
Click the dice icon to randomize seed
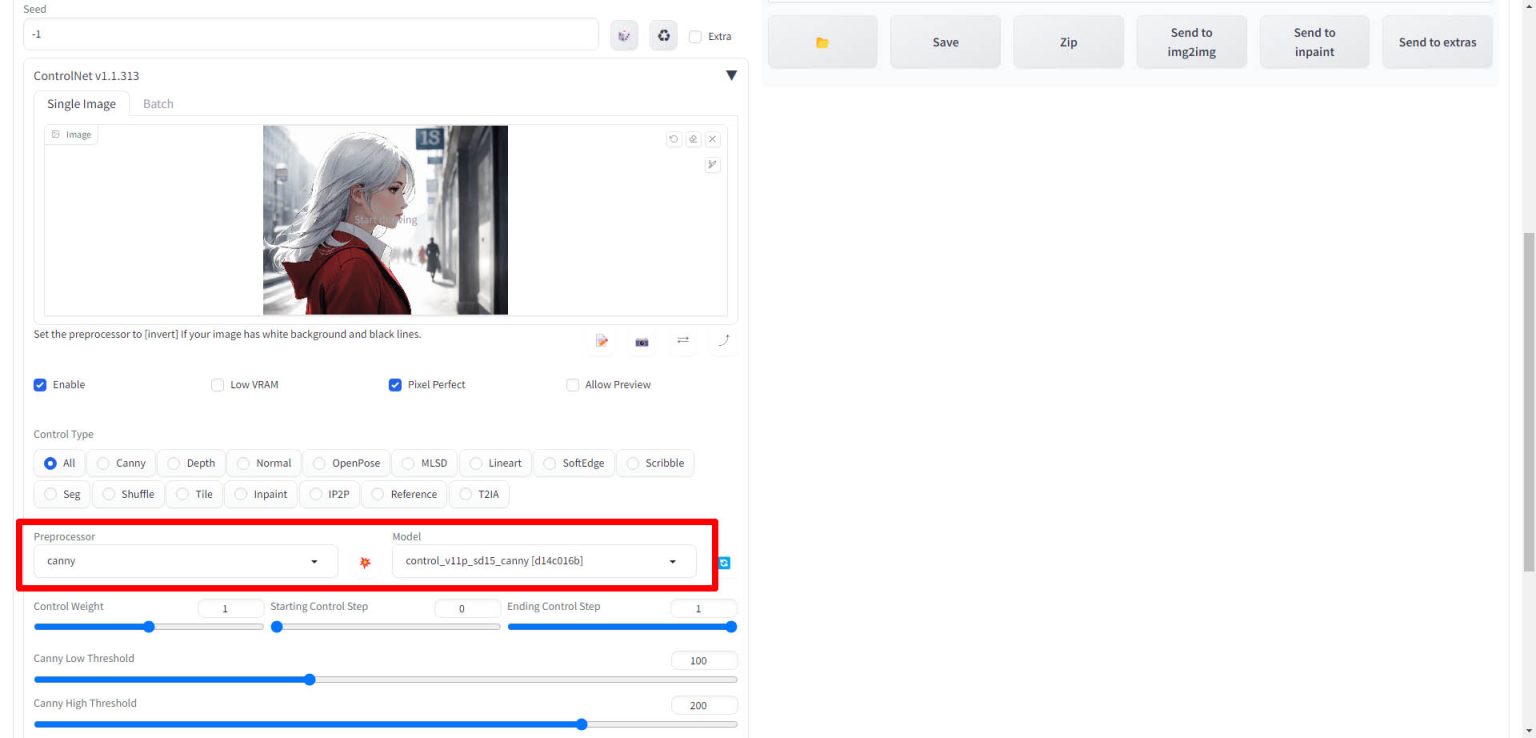[624, 36]
